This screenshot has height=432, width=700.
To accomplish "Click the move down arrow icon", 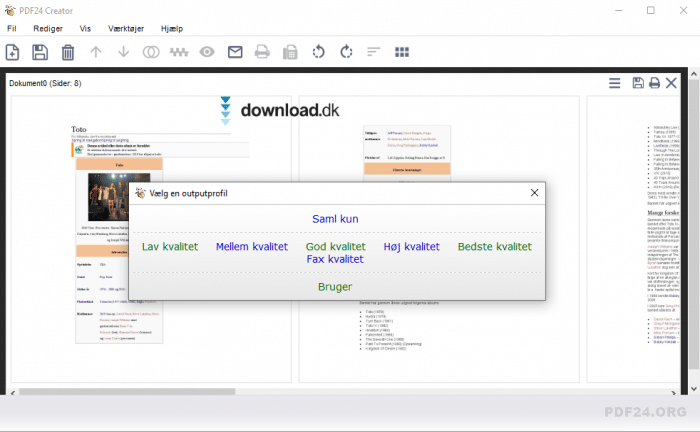I will point(124,52).
